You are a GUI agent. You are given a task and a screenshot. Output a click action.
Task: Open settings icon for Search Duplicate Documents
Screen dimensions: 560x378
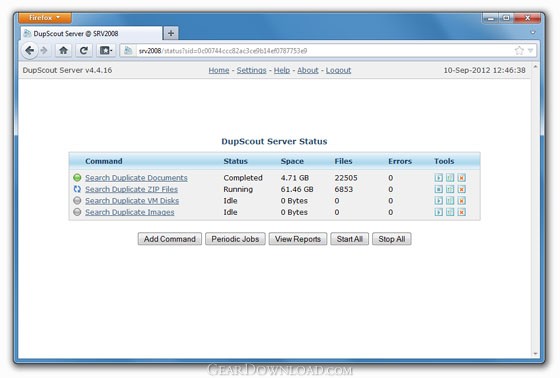[x=450, y=178]
